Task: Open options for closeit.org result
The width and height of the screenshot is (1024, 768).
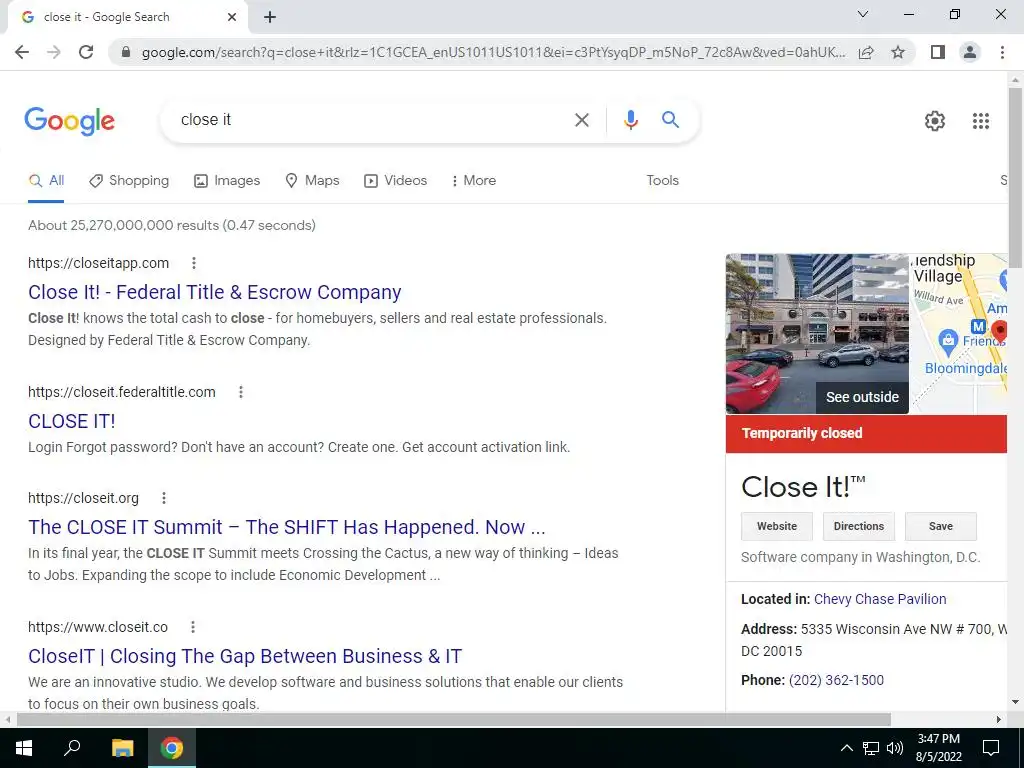Action: (163, 498)
